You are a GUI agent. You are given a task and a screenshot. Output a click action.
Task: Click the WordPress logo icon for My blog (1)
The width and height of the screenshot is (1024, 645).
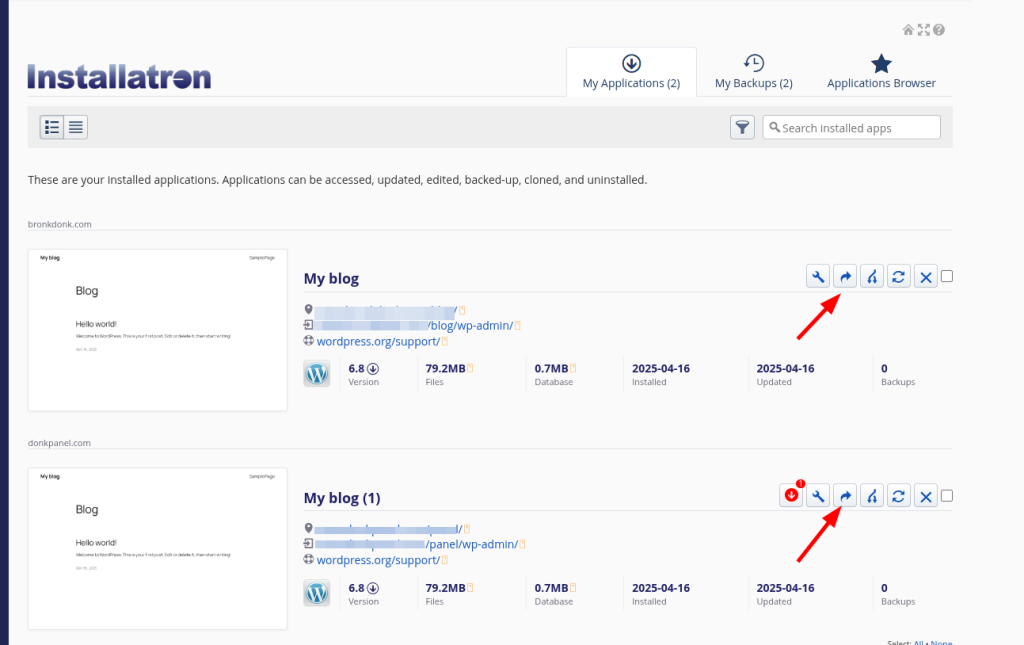pos(317,593)
